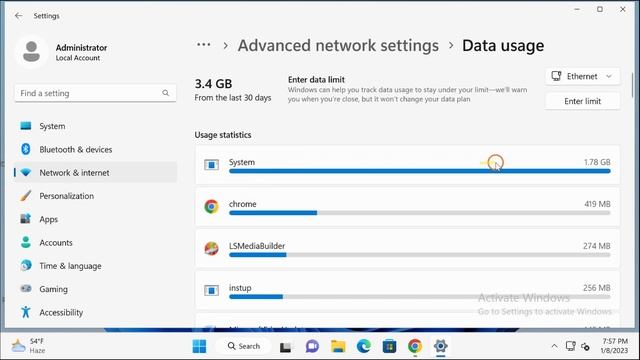This screenshot has width=640, height=360.
Task: Open Google Chrome from taskbar
Action: [x=415, y=346]
